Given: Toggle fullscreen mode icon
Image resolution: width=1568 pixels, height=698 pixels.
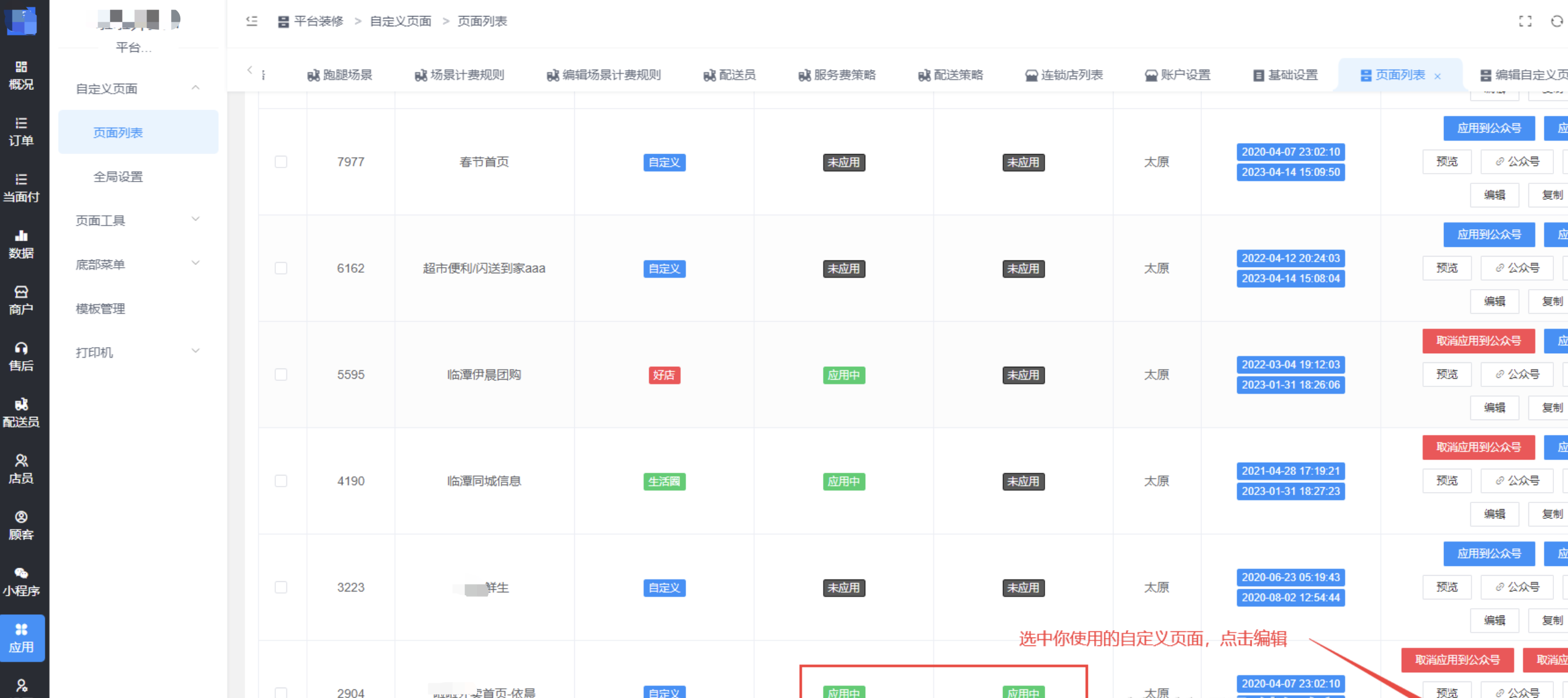Looking at the screenshot, I should pos(1525,21).
